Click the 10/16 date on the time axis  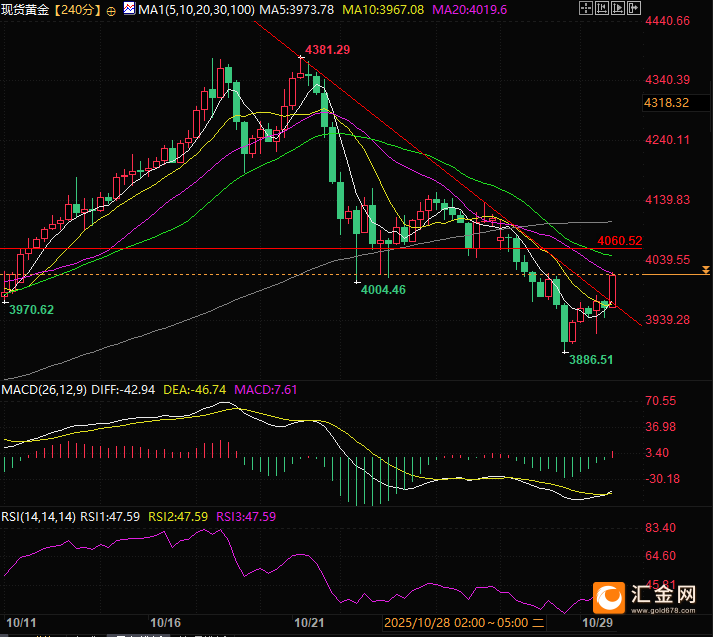[x=166, y=622]
